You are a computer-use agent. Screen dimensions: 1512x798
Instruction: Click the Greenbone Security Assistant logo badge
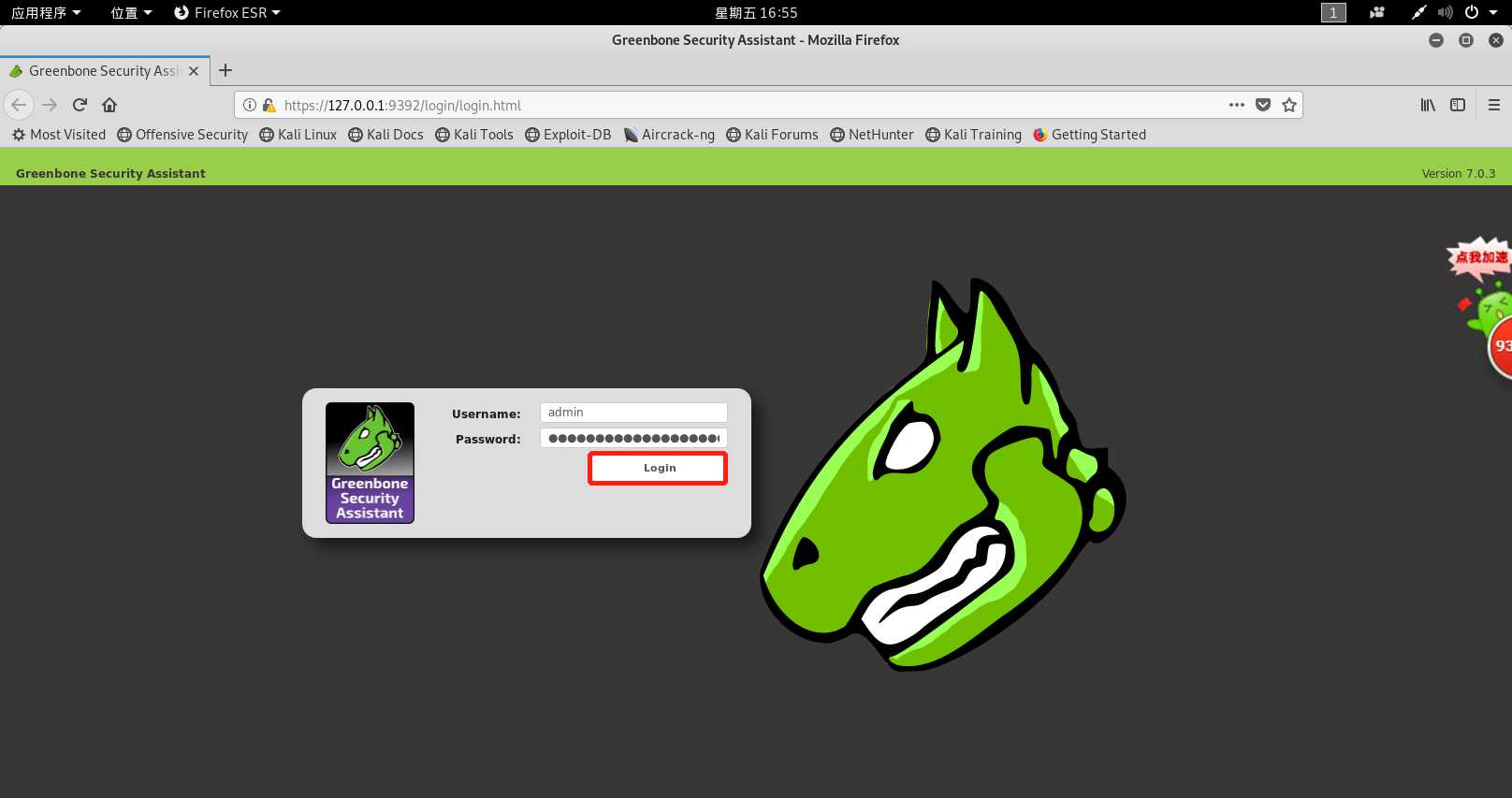click(x=370, y=462)
